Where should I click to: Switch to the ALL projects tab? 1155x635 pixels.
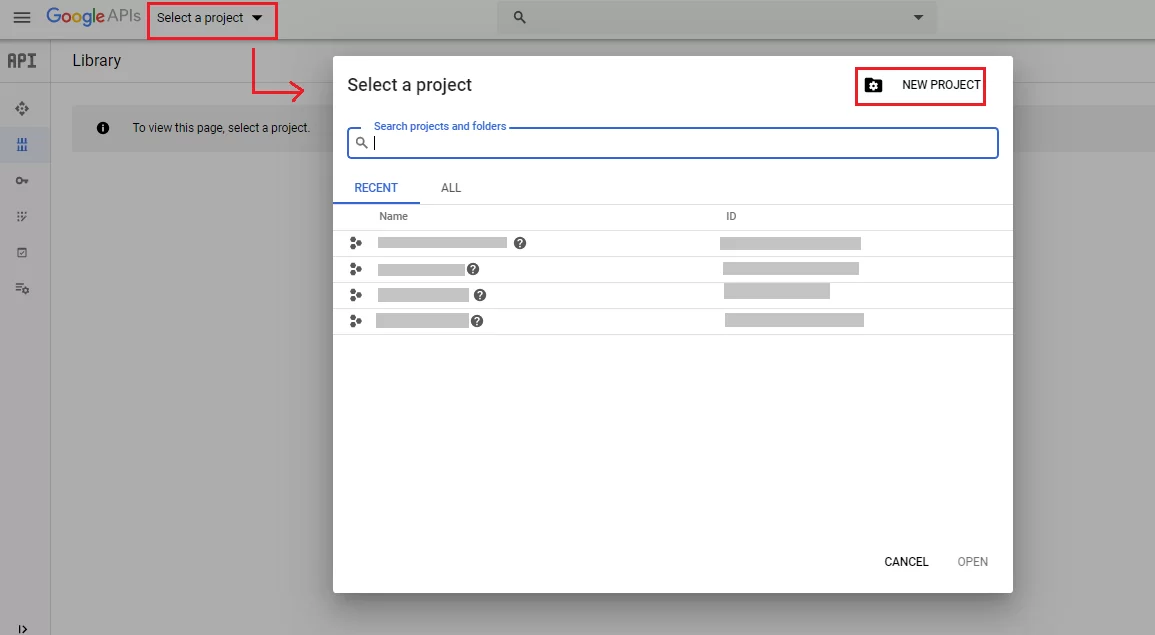451,188
